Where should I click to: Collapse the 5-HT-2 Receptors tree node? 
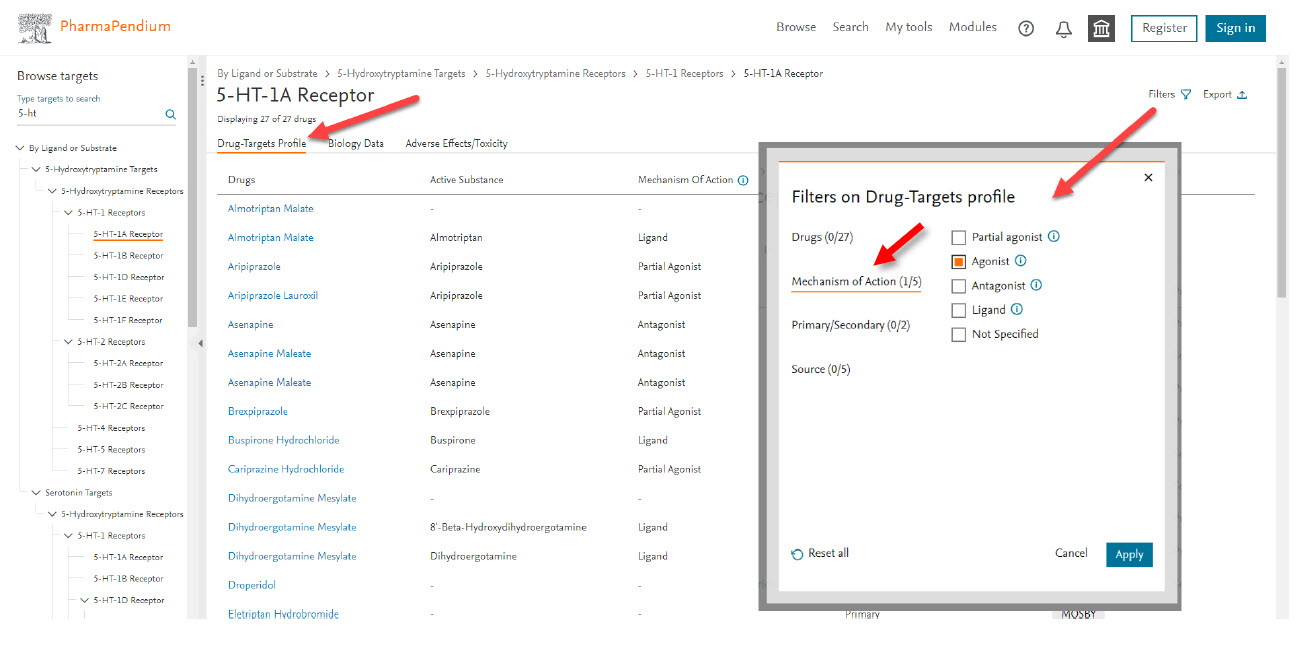(68, 342)
